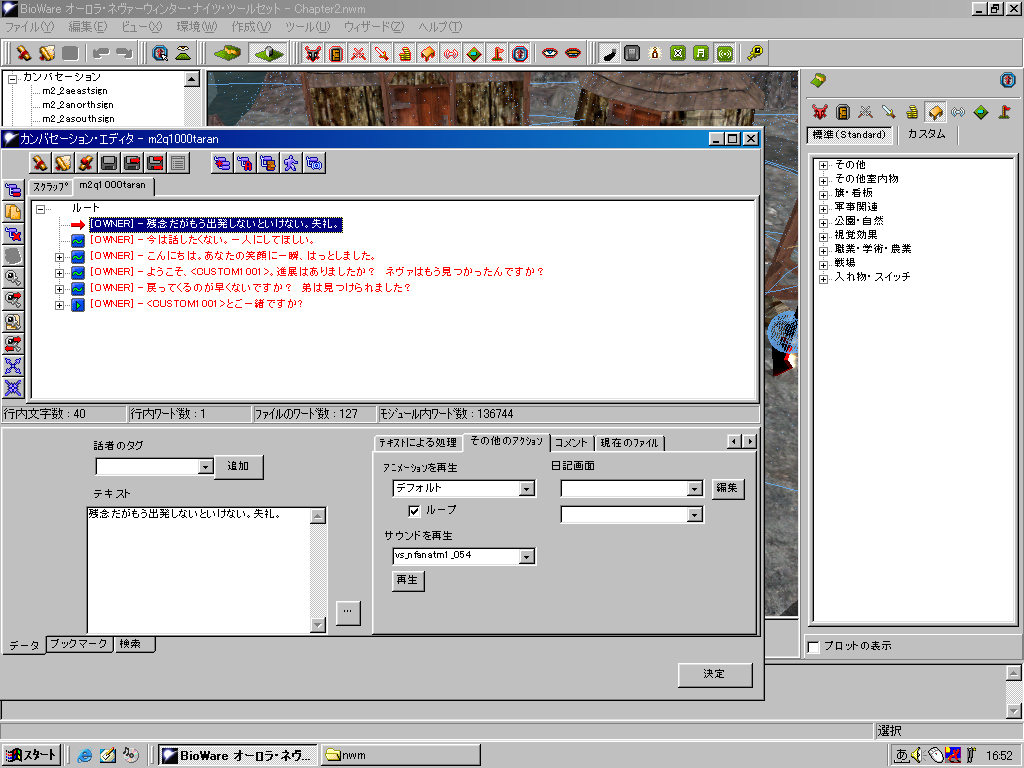Click the save floppy icon in conversation editor

(109, 163)
